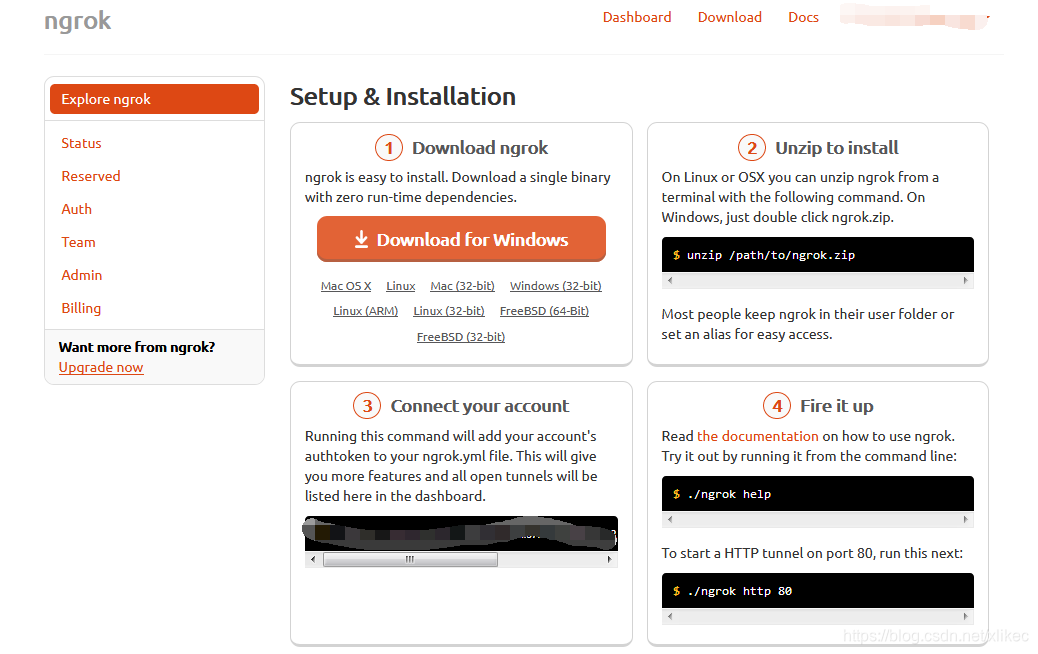Click the blurred account name in header
This screenshot has height=654, width=1038.
point(914,17)
